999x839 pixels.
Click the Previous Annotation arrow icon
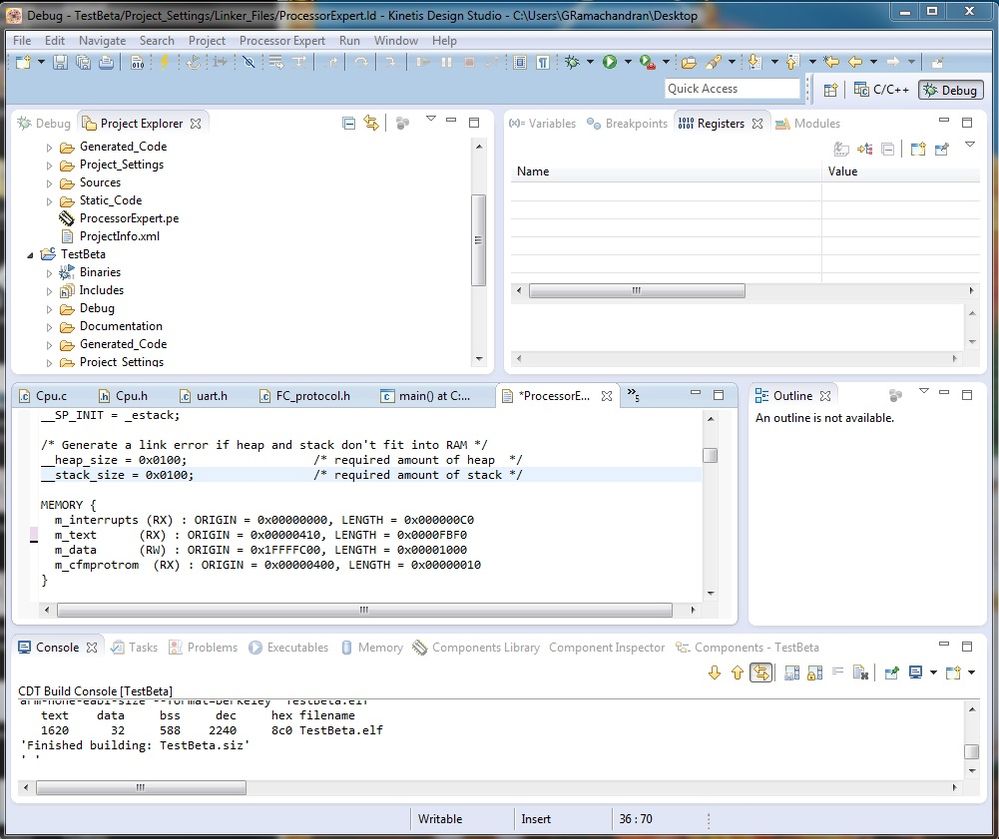coord(792,62)
